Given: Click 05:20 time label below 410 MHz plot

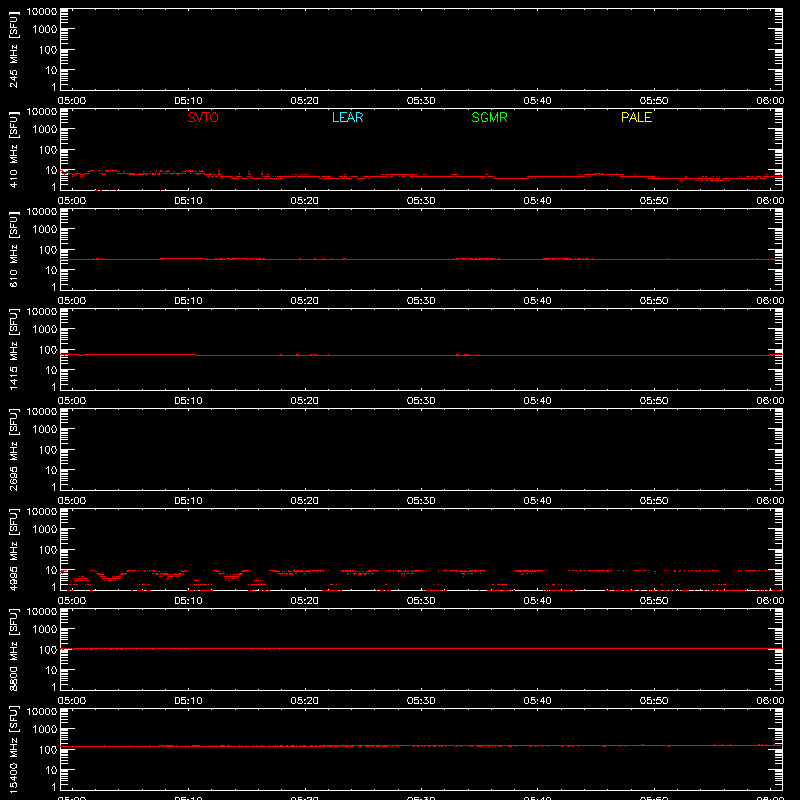Looking at the screenshot, I should [x=305, y=201].
